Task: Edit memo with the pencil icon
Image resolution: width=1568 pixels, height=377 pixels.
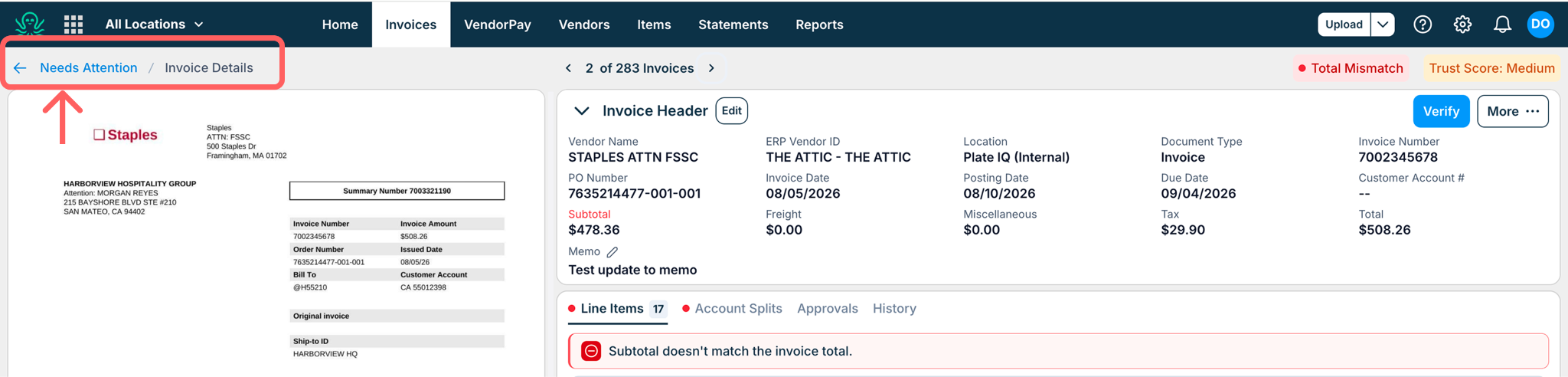Action: point(612,252)
